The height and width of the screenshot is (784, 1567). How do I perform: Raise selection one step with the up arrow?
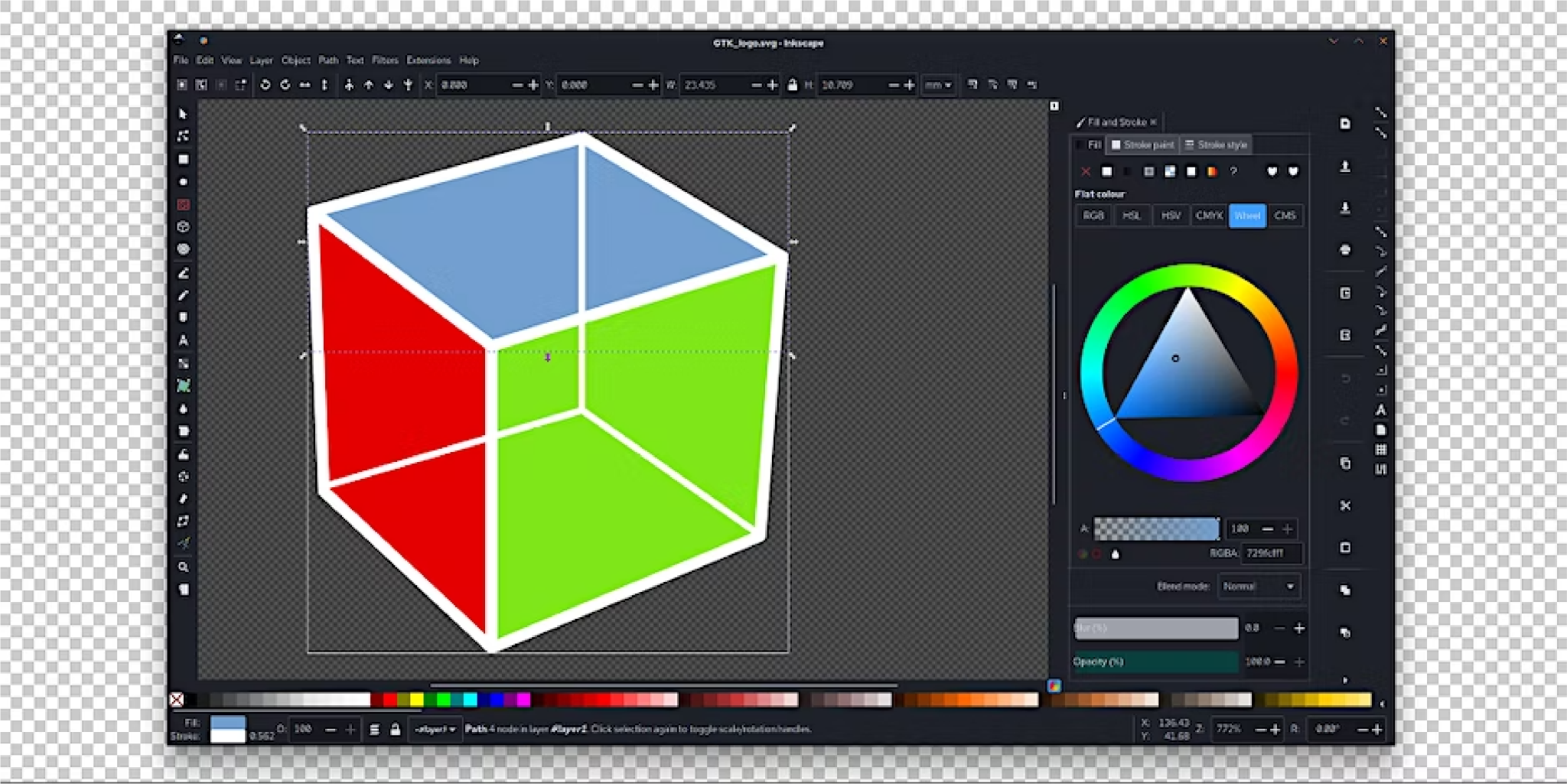369,85
